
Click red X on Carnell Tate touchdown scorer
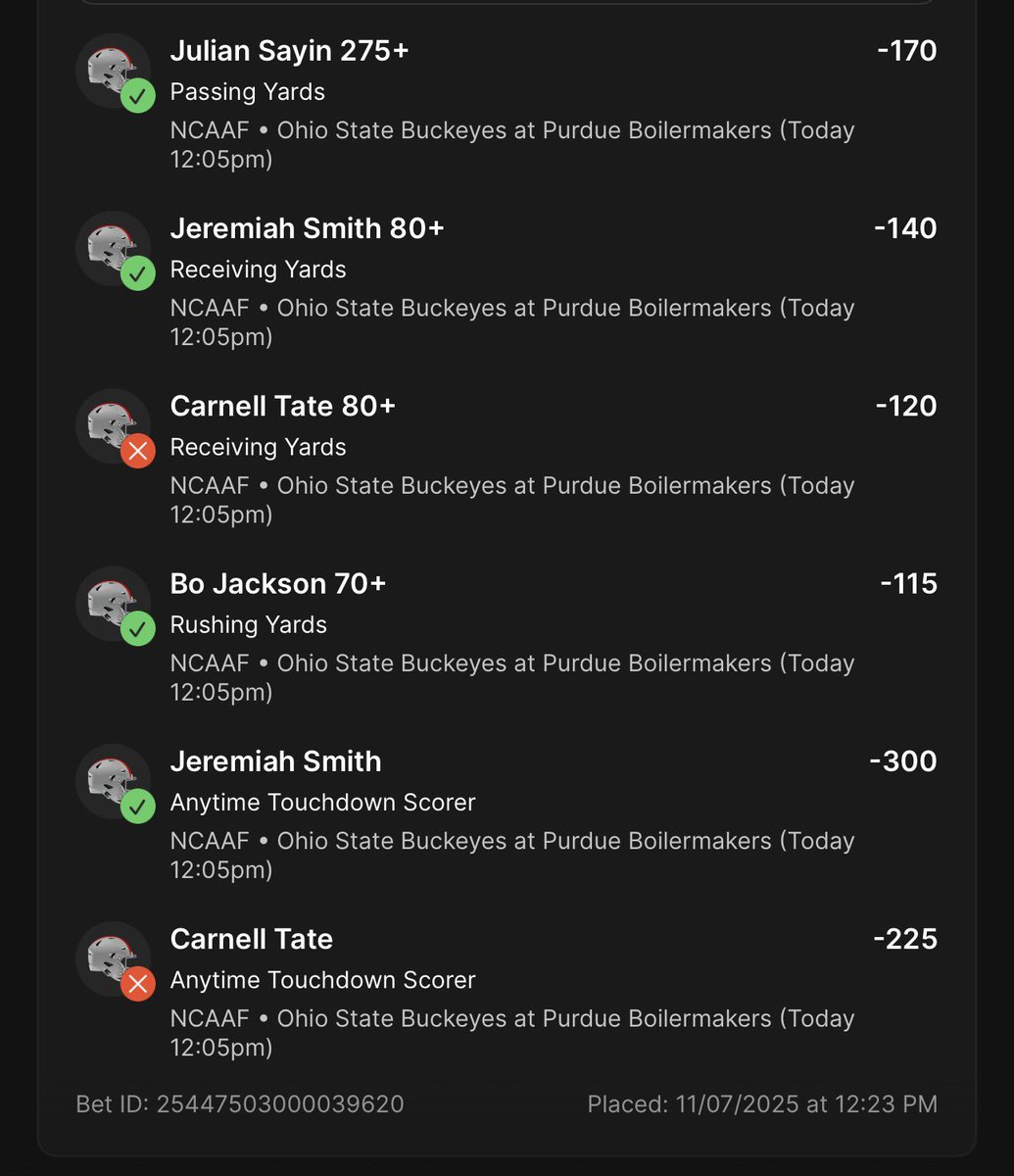click(x=138, y=983)
